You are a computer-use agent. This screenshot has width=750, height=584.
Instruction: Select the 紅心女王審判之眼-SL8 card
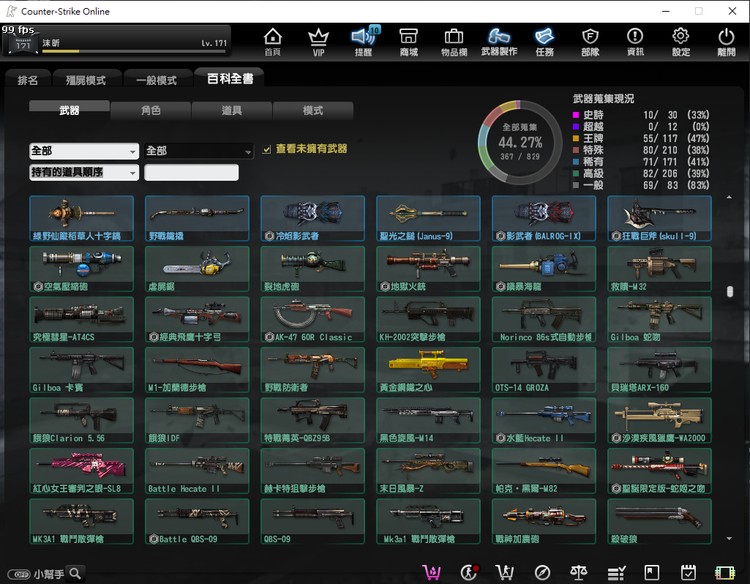[81, 471]
